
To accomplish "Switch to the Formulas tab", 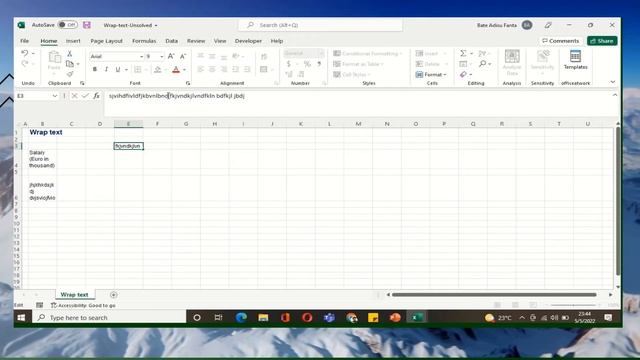I will coord(144,41).
